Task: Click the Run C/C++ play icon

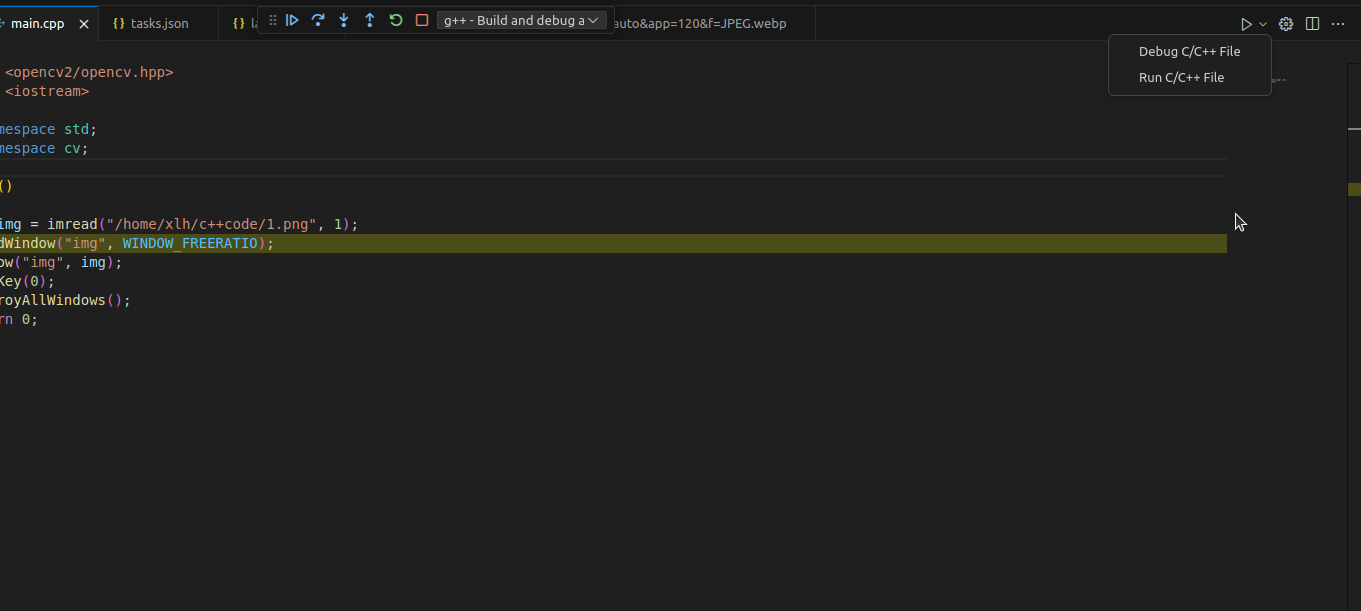Action: pos(1244,23)
